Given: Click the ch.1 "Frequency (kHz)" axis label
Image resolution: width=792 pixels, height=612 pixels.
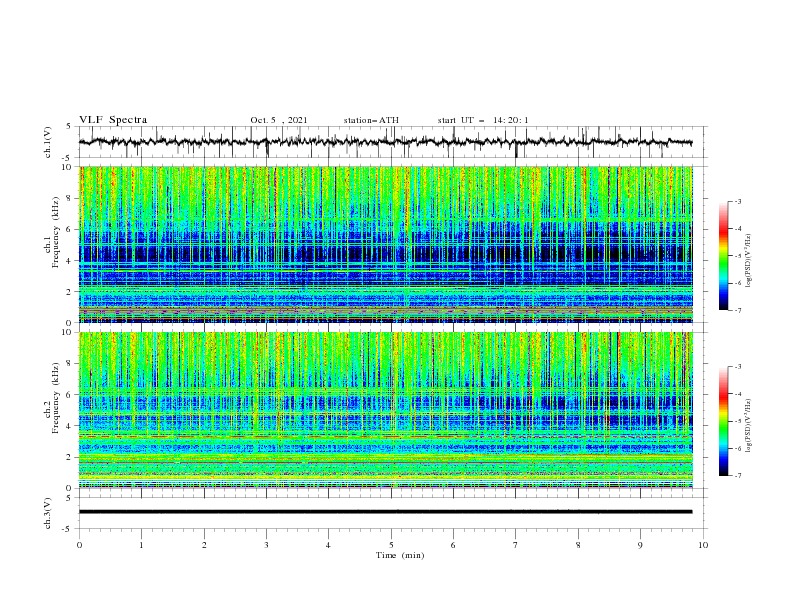Looking at the screenshot, I should [x=55, y=233].
